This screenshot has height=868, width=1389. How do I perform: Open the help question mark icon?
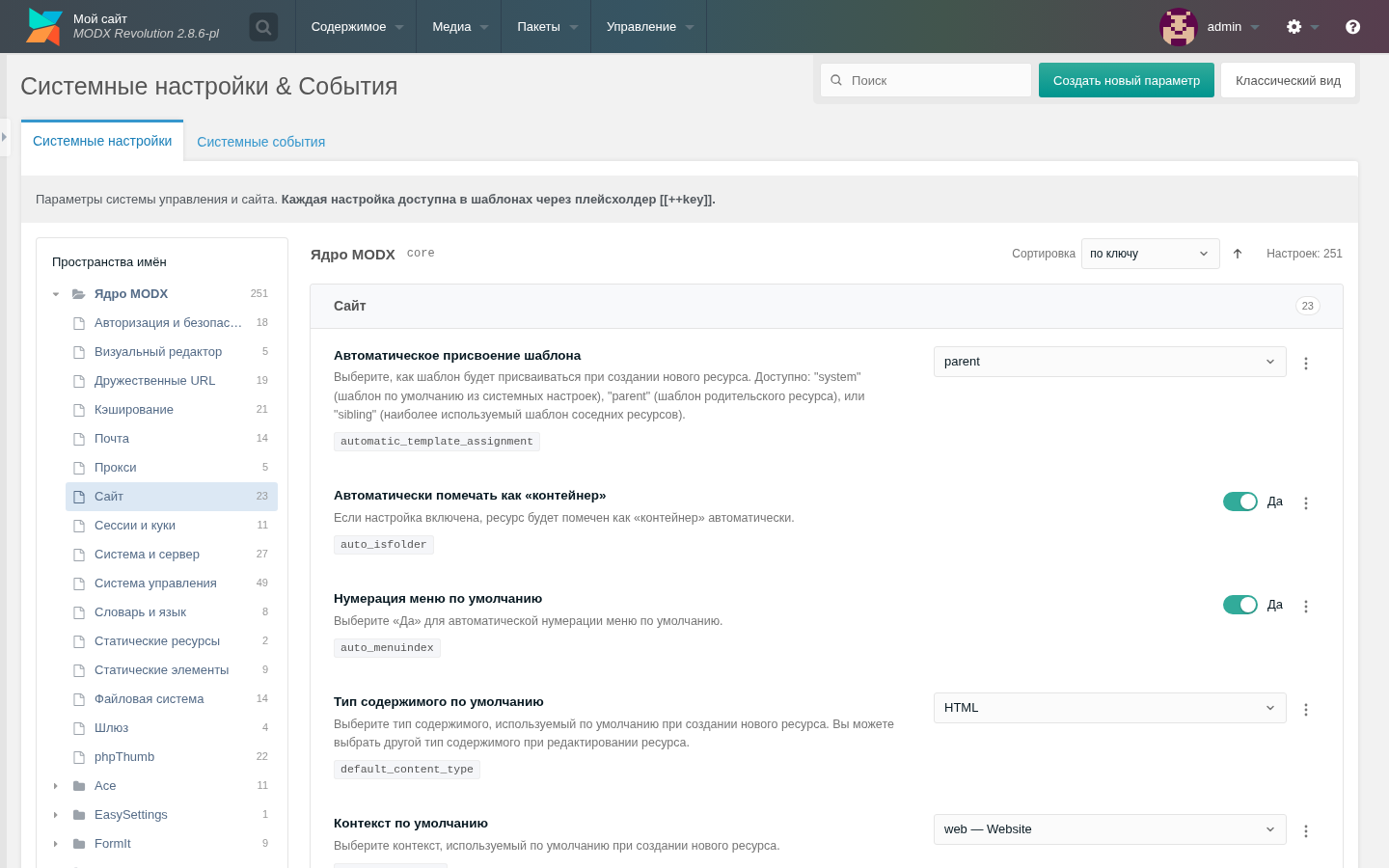coord(1352,27)
